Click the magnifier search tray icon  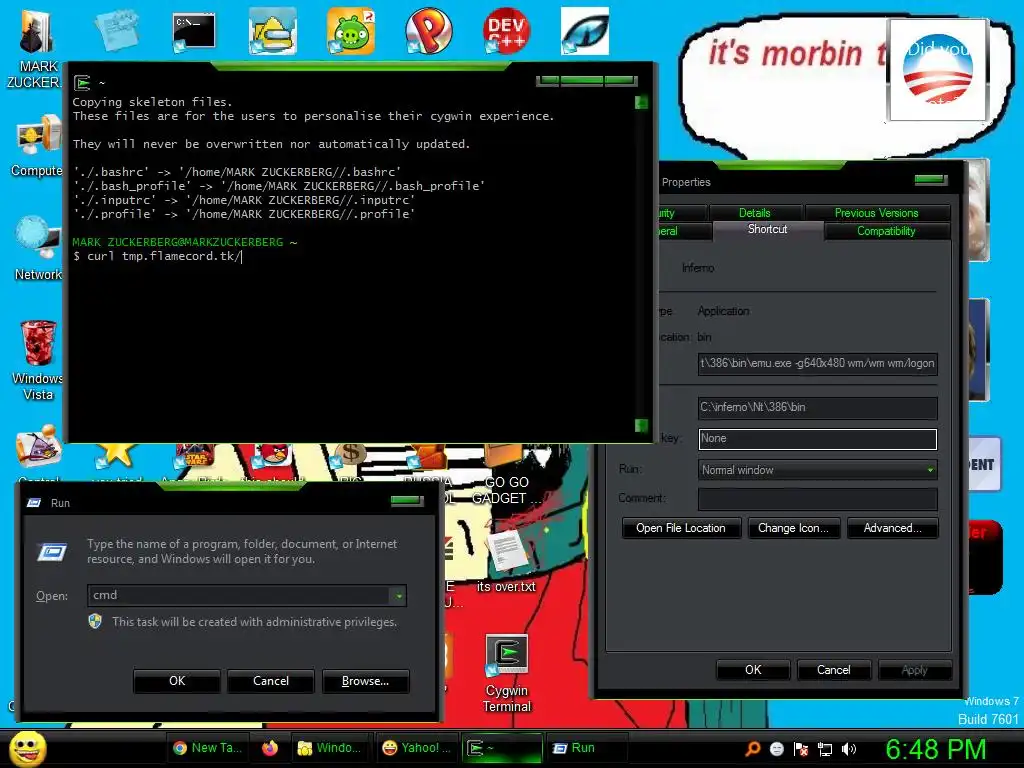(752, 748)
